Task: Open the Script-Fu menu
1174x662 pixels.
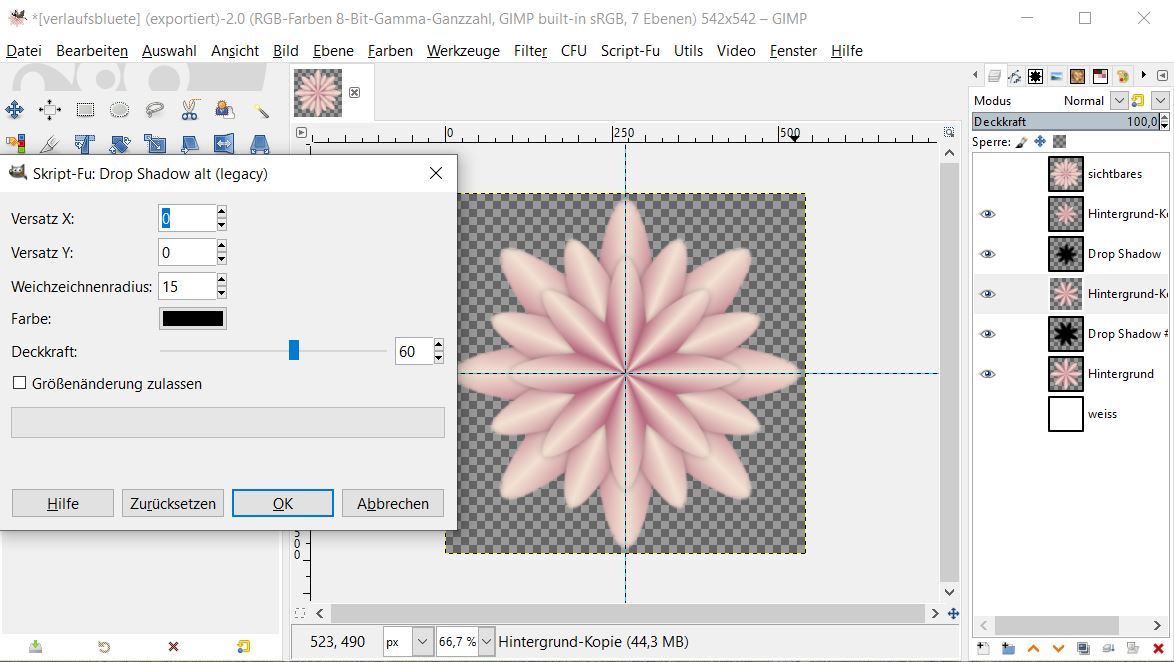Action: click(x=630, y=51)
